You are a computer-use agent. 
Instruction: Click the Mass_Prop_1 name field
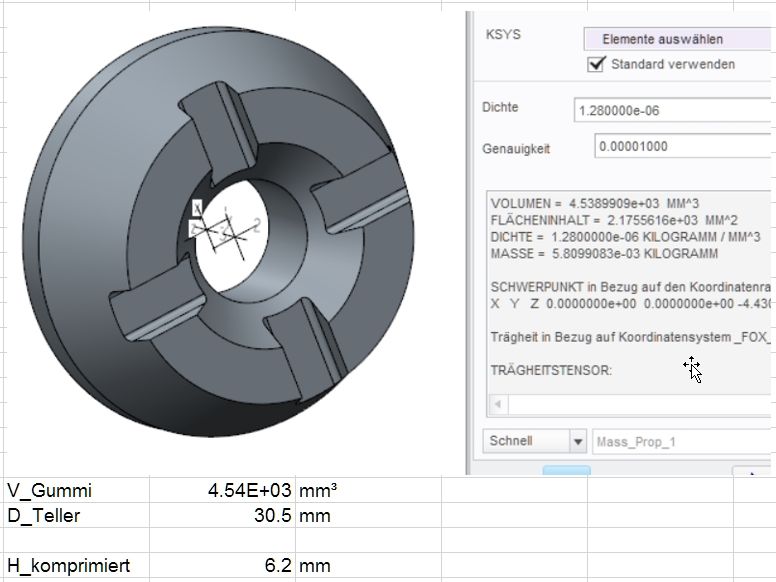[680, 442]
